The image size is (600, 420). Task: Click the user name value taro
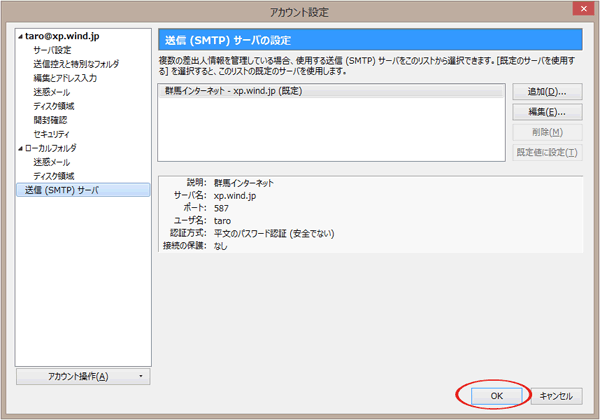(222, 221)
